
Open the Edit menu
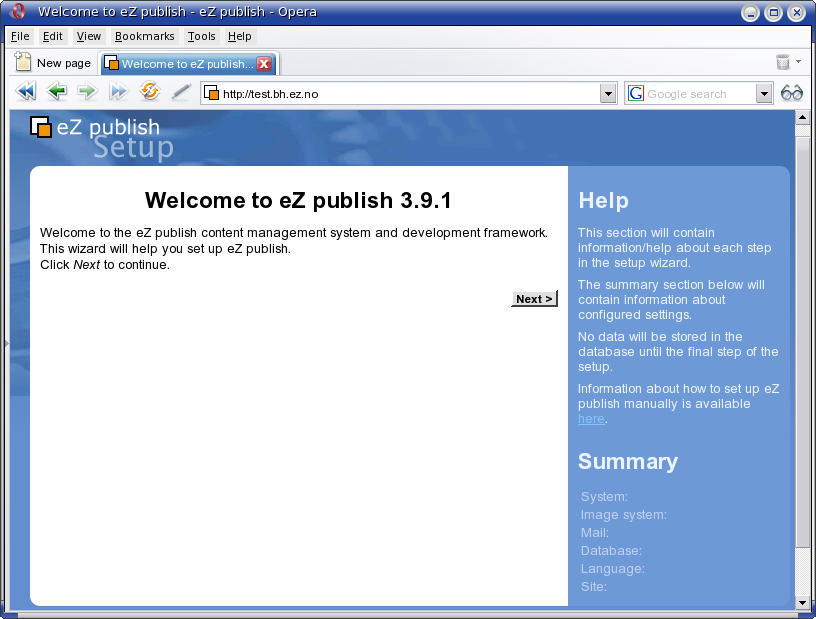(x=53, y=36)
